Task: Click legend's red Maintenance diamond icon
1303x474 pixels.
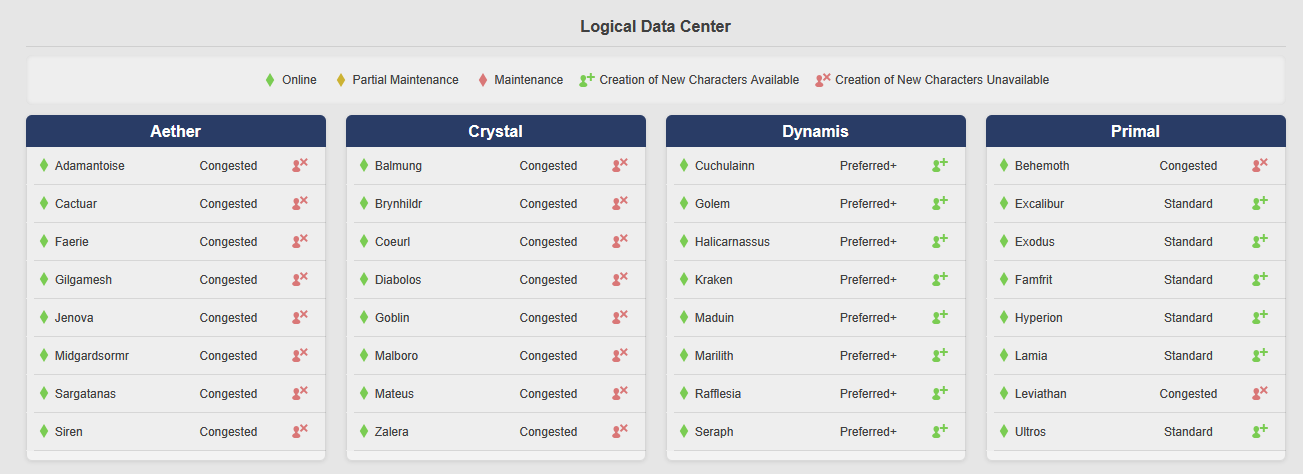Action: (x=483, y=80)
